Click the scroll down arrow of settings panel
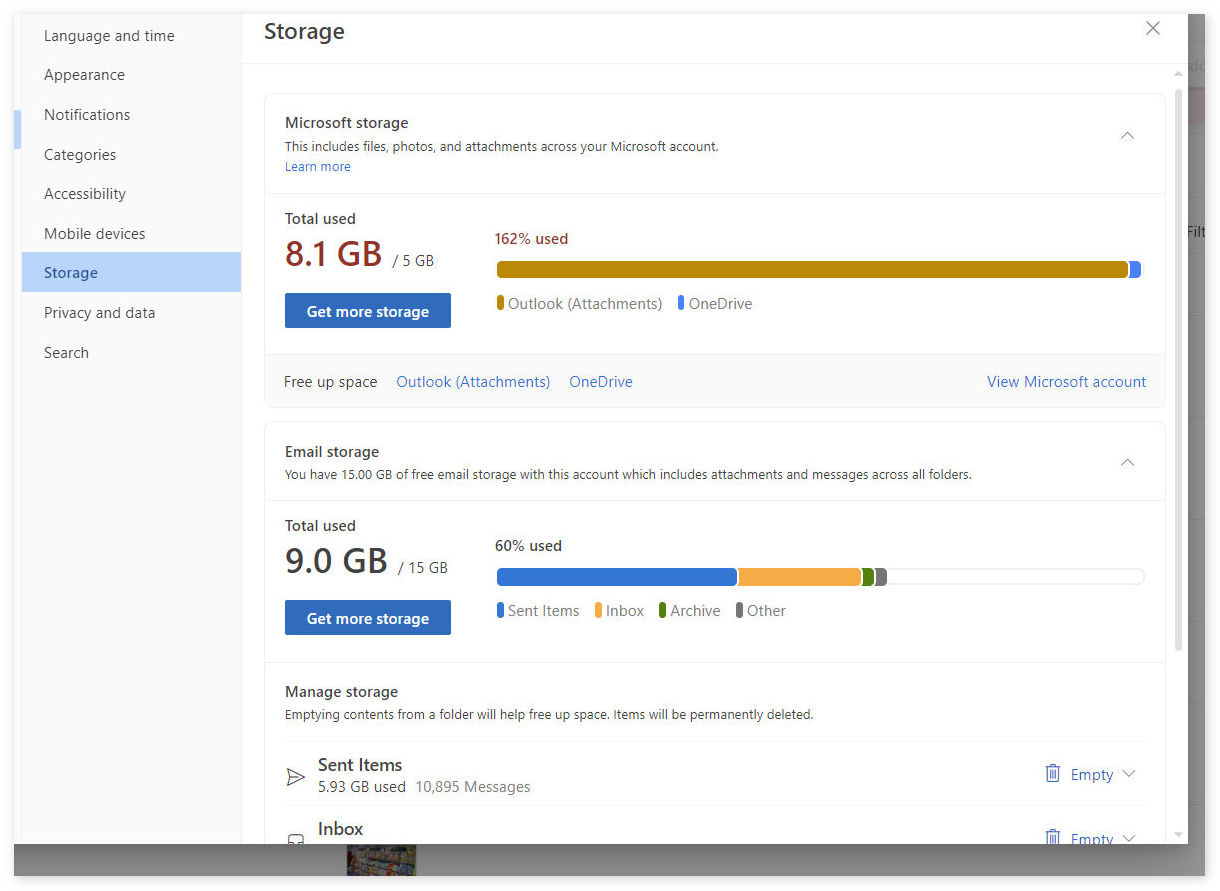Image resolution: width=1220 pixels, height=891 pixels. (x=1178, y=834)
